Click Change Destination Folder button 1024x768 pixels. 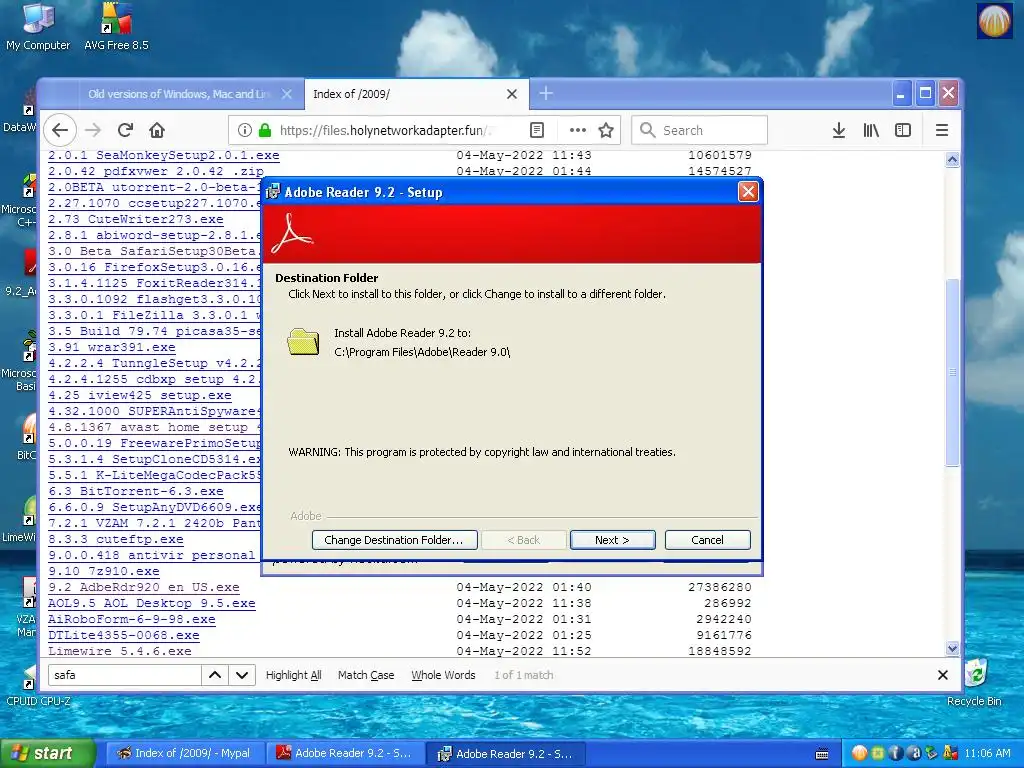coord(394,540)
